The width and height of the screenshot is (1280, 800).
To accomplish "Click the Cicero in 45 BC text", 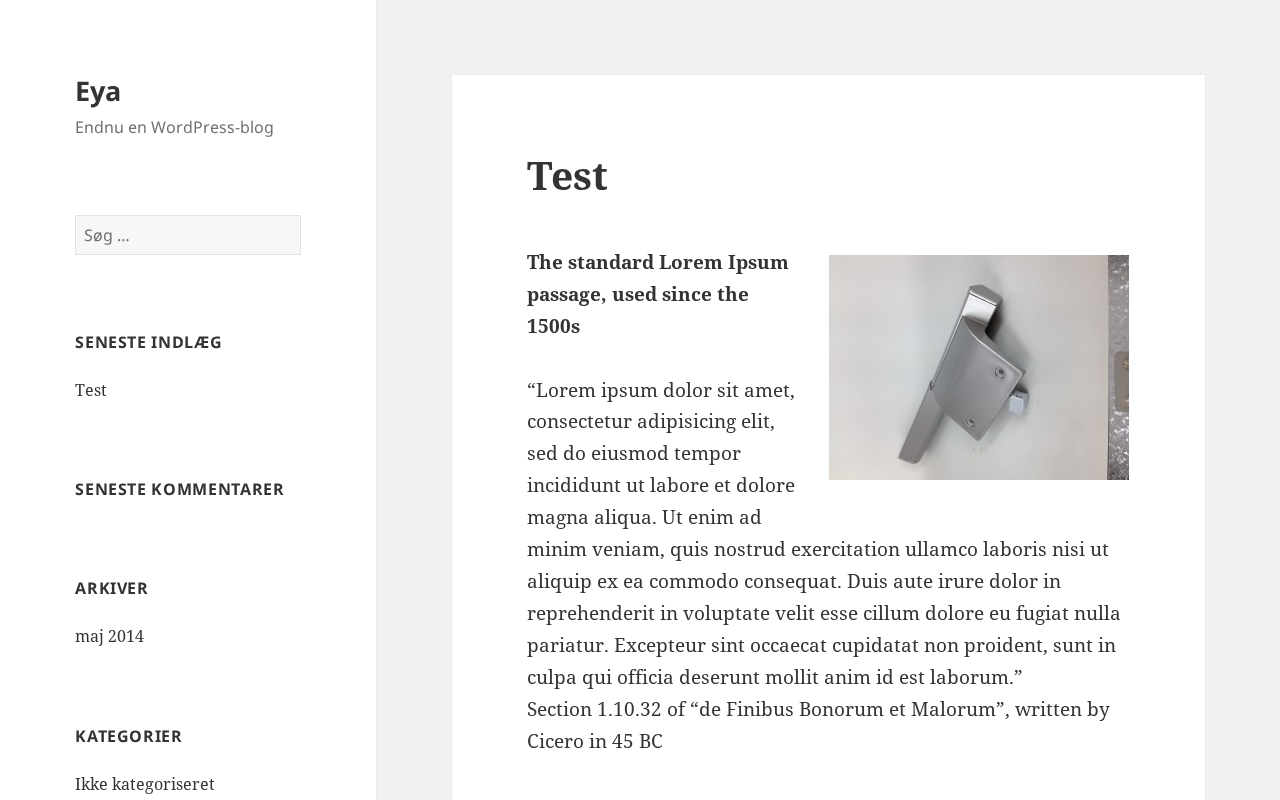I will pos(595,741).
